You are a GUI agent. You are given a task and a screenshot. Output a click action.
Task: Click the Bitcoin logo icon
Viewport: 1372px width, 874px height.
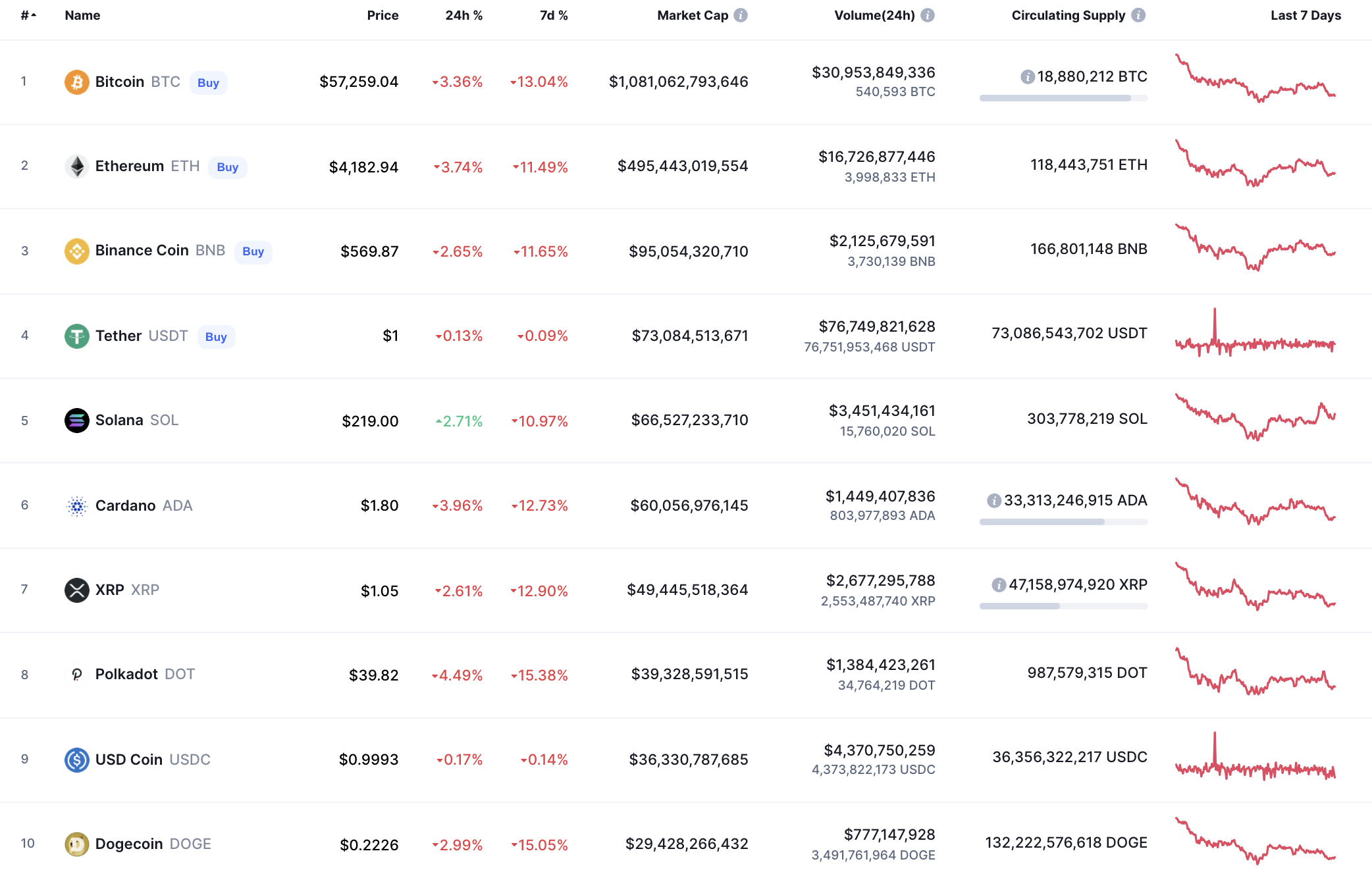[x=76, y=82]
